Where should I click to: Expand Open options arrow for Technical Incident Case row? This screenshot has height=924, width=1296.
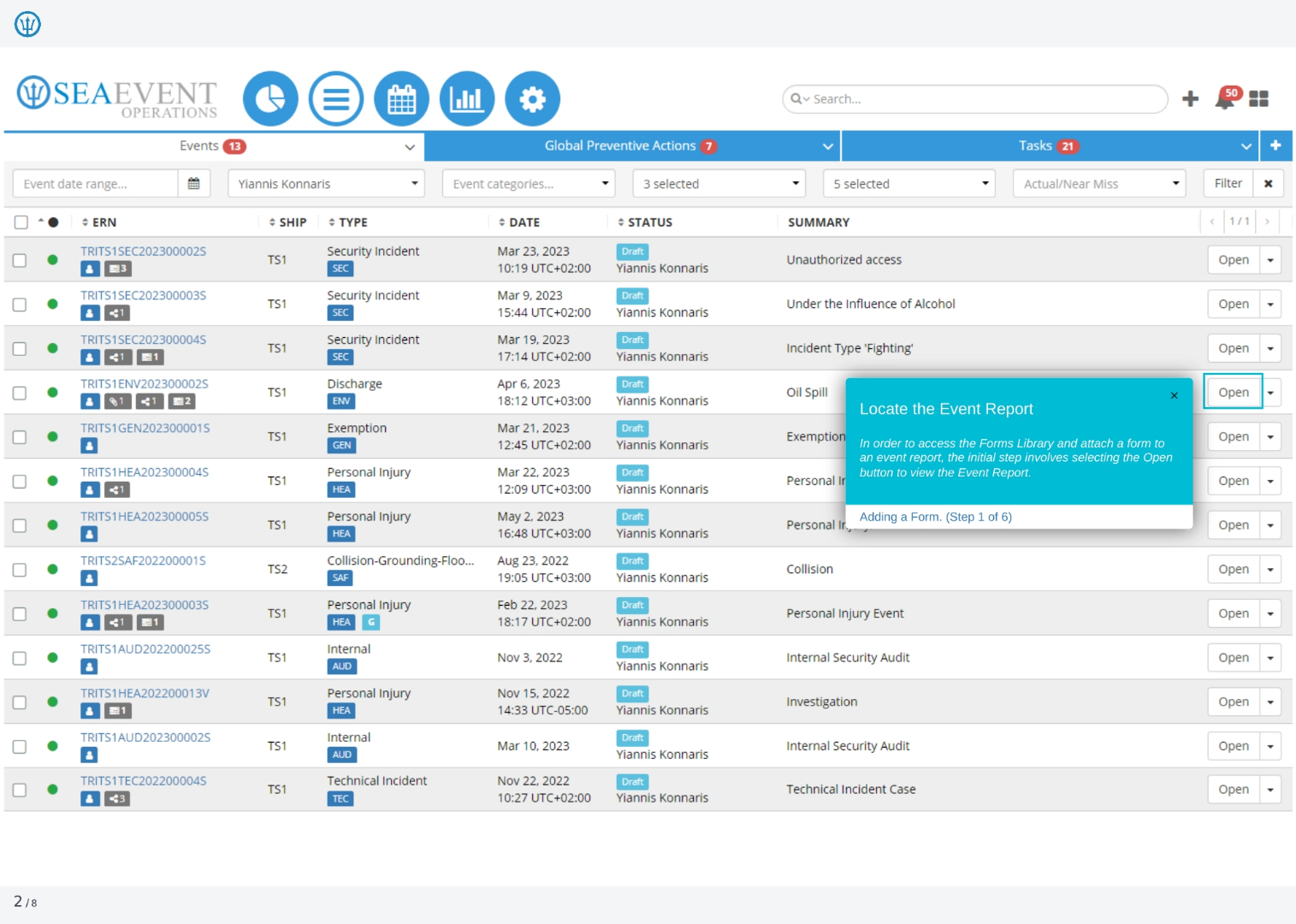(1270, 790)
